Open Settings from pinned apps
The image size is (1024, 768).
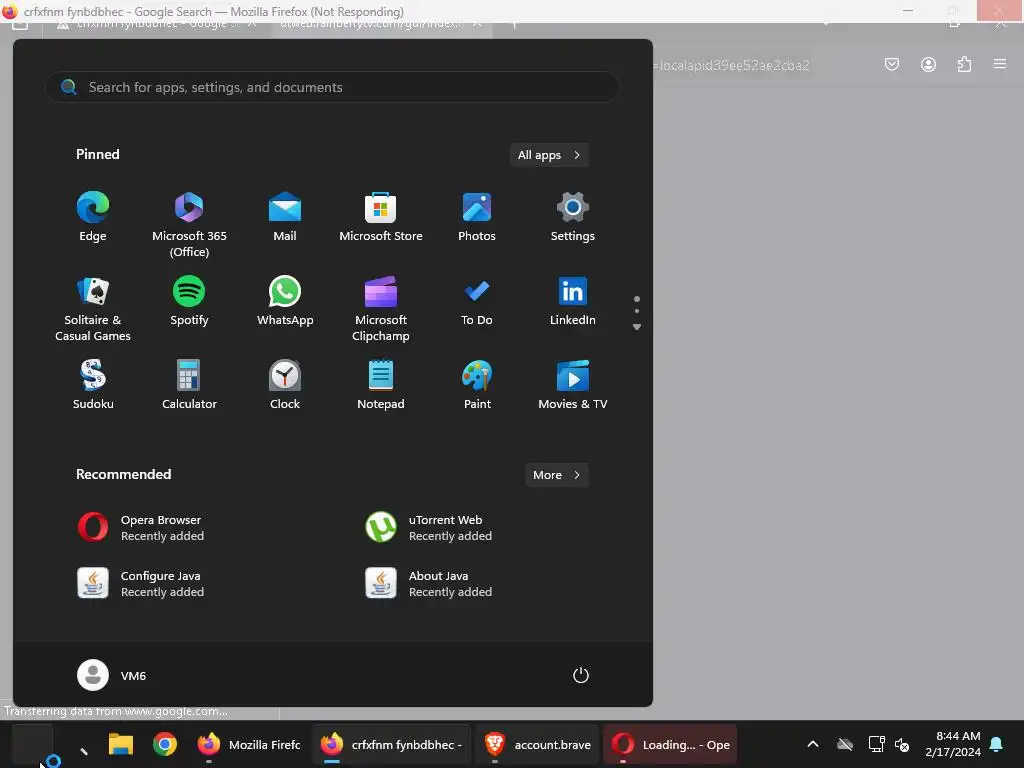click(x=572, y=217)
